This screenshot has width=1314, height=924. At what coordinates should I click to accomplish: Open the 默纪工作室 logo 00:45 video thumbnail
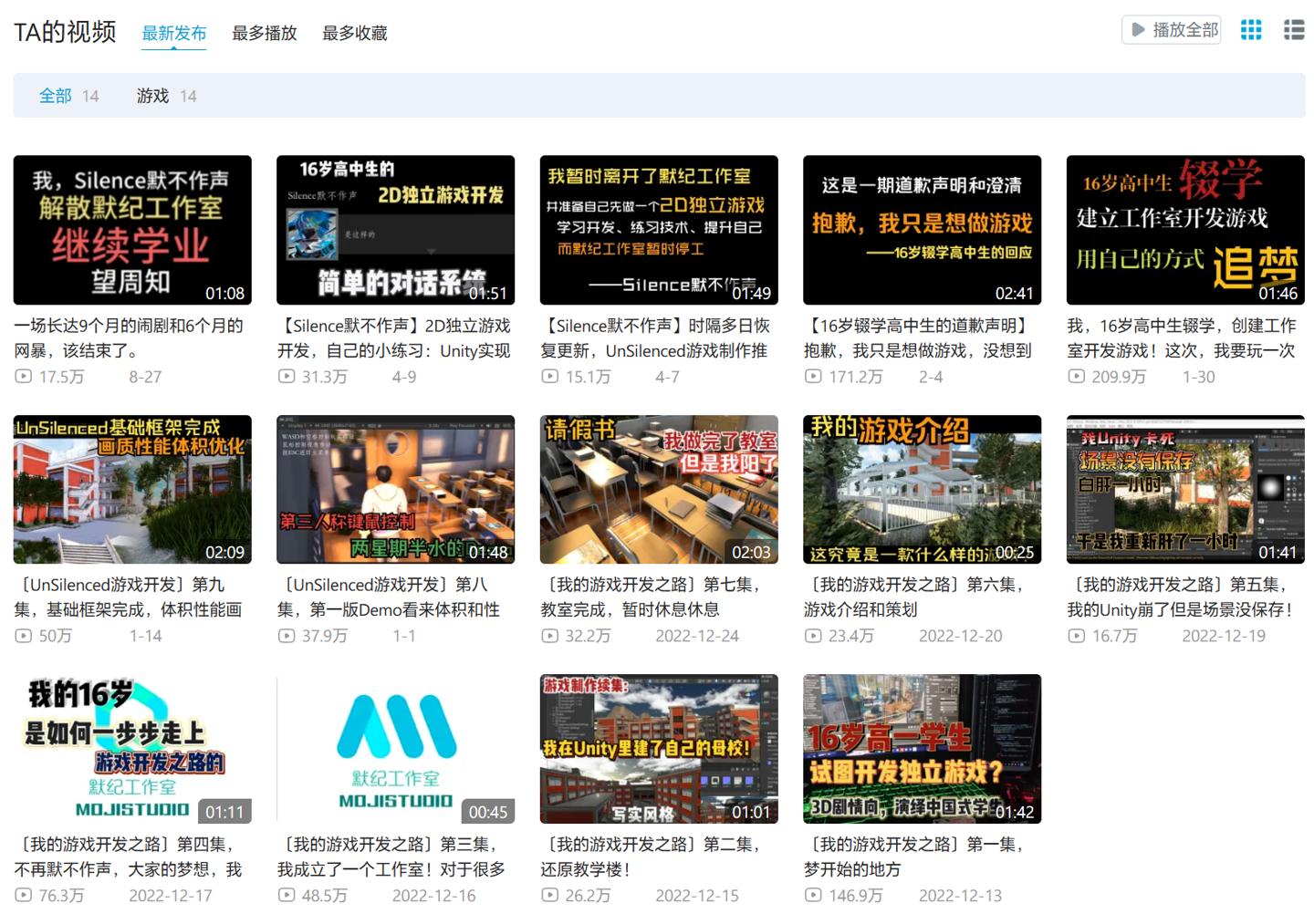click(395, 749)
